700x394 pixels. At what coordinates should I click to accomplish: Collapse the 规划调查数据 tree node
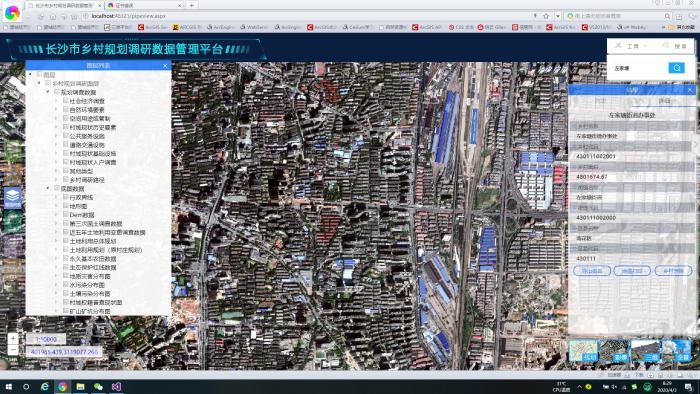click(x=48, y=92)
